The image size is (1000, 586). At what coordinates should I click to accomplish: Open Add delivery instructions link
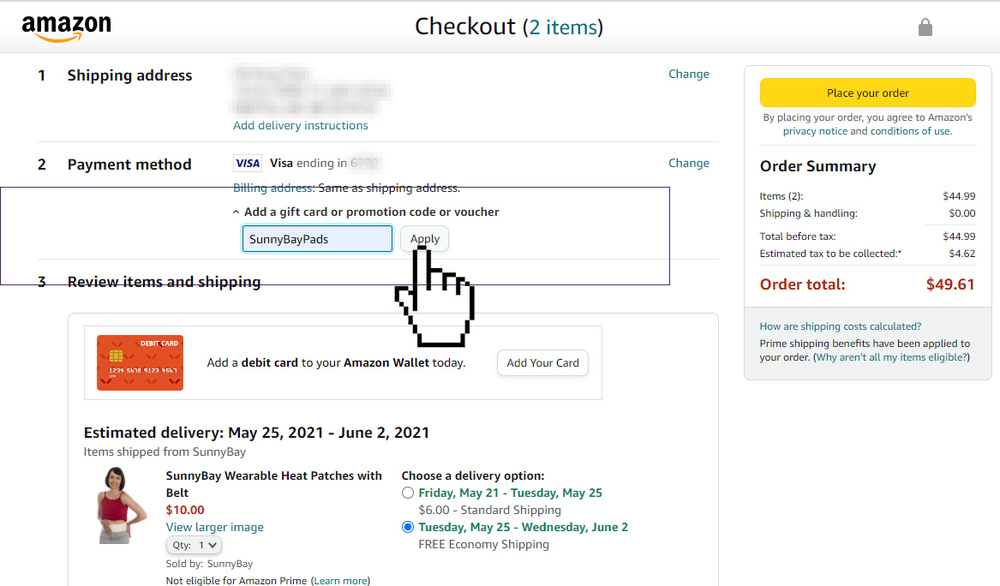[300, 126]
